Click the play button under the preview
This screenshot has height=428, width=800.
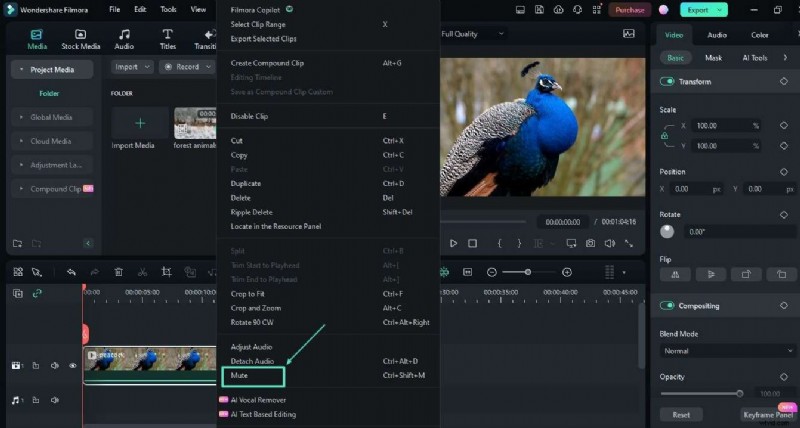453,243
